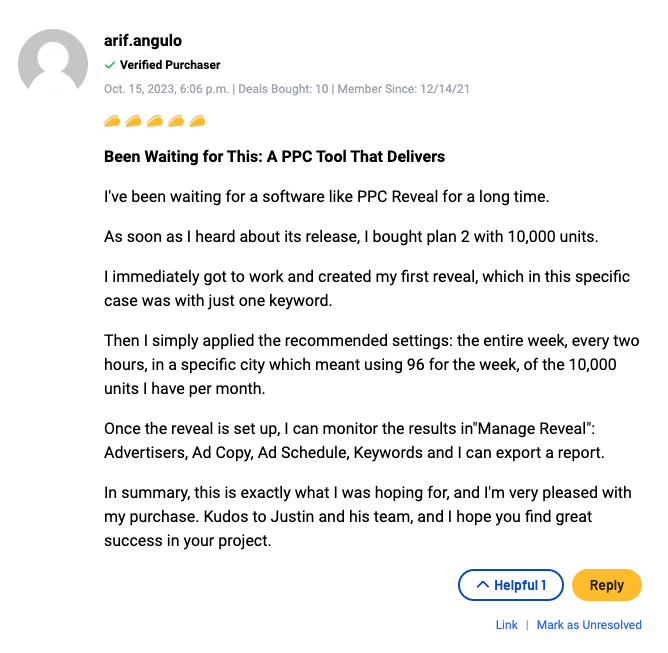The width and height of the screenshot is (668, 653).
Task: Select Mark as Unresolved
Action: click(589, 625)
